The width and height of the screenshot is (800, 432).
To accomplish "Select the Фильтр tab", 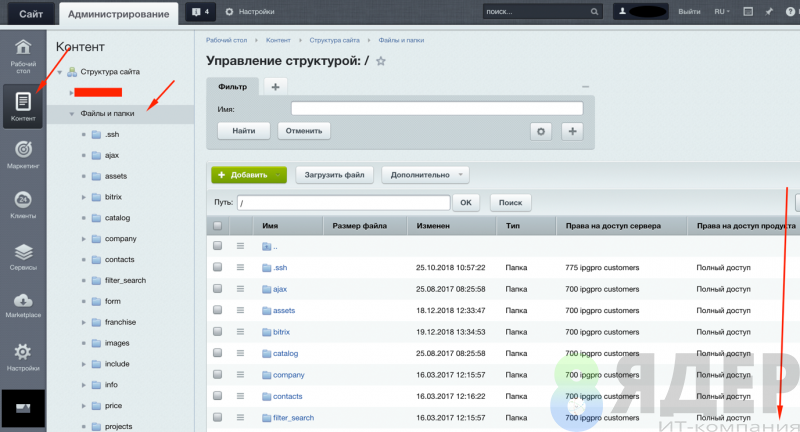I will (233, 87).
